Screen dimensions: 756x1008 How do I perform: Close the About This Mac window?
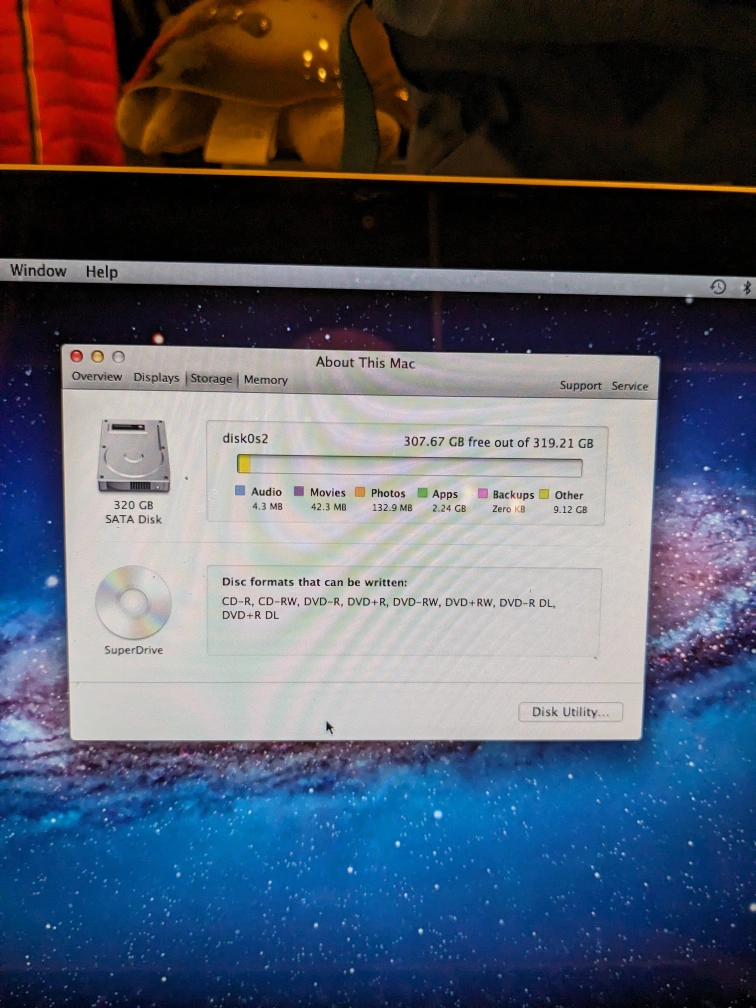point(76,356)
